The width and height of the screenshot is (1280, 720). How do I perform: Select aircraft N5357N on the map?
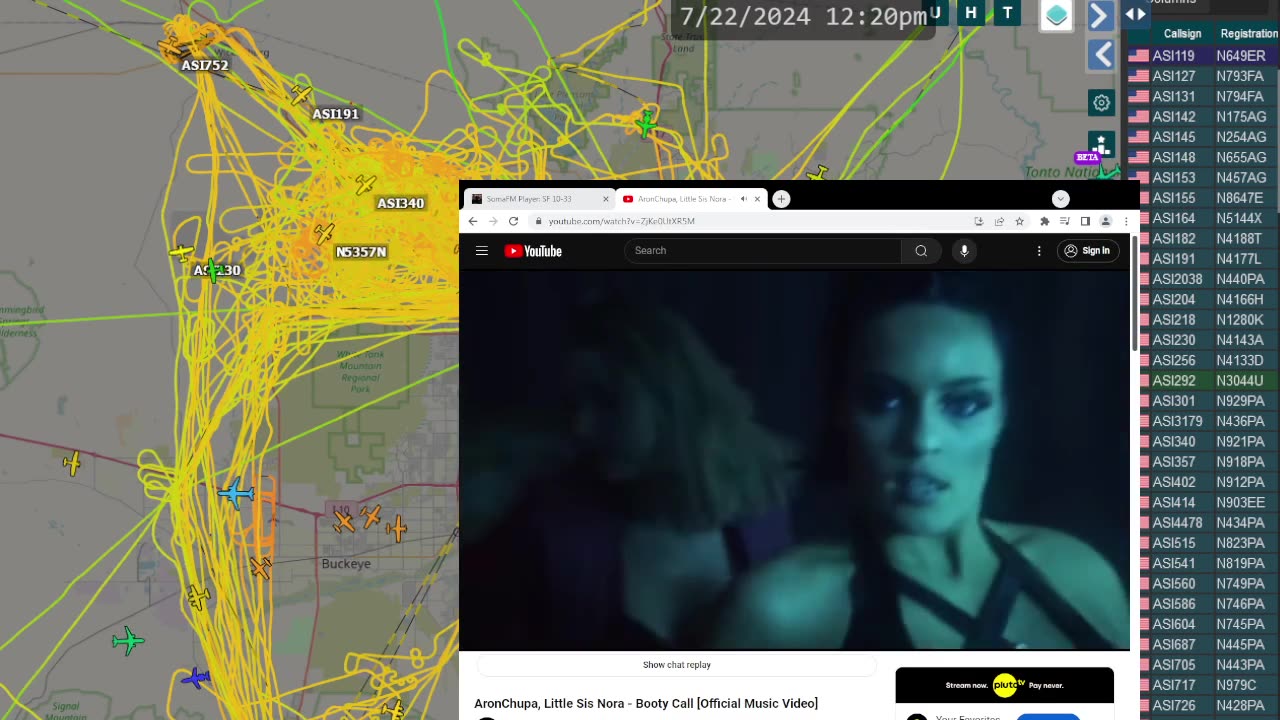[x=361, y=252]
